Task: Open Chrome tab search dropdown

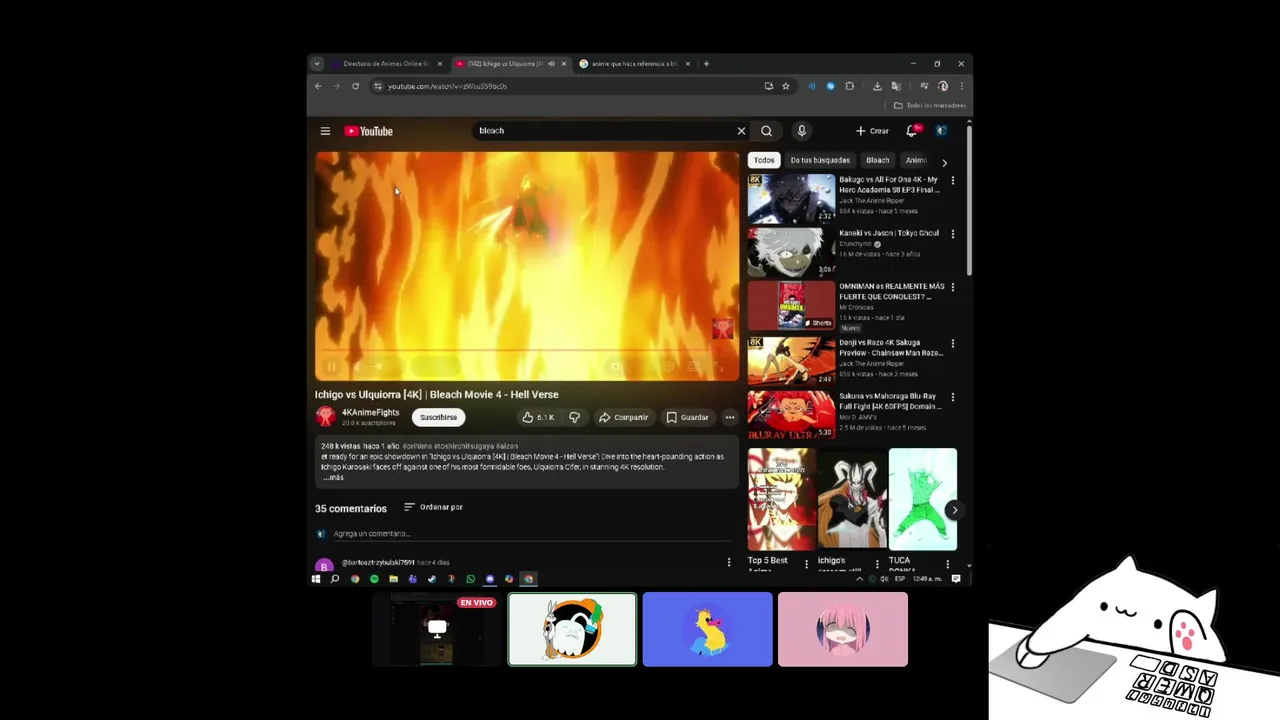Action: point(317,64)
